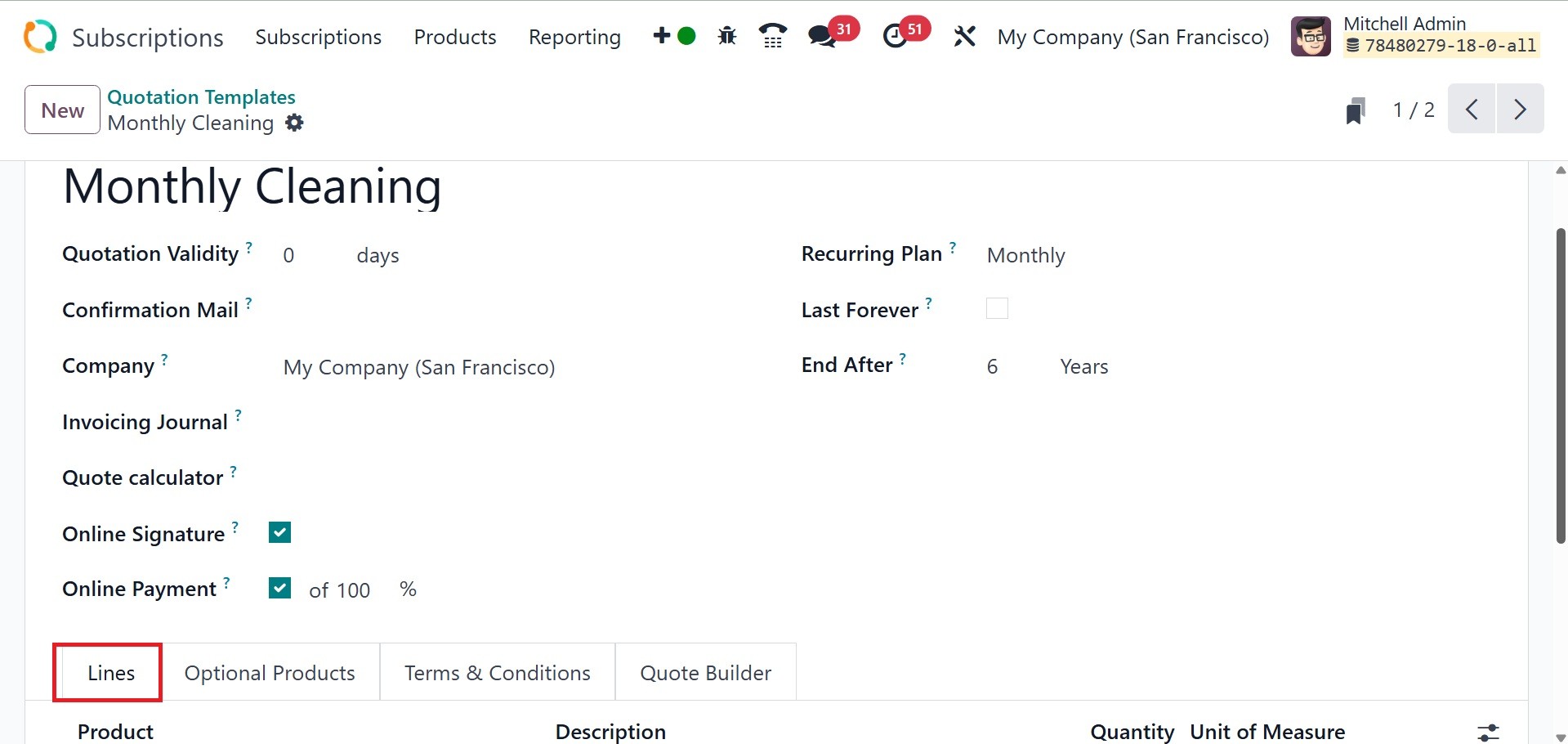
Task: Switch to the Optional Products tab
Action: [x=270, y=673]
